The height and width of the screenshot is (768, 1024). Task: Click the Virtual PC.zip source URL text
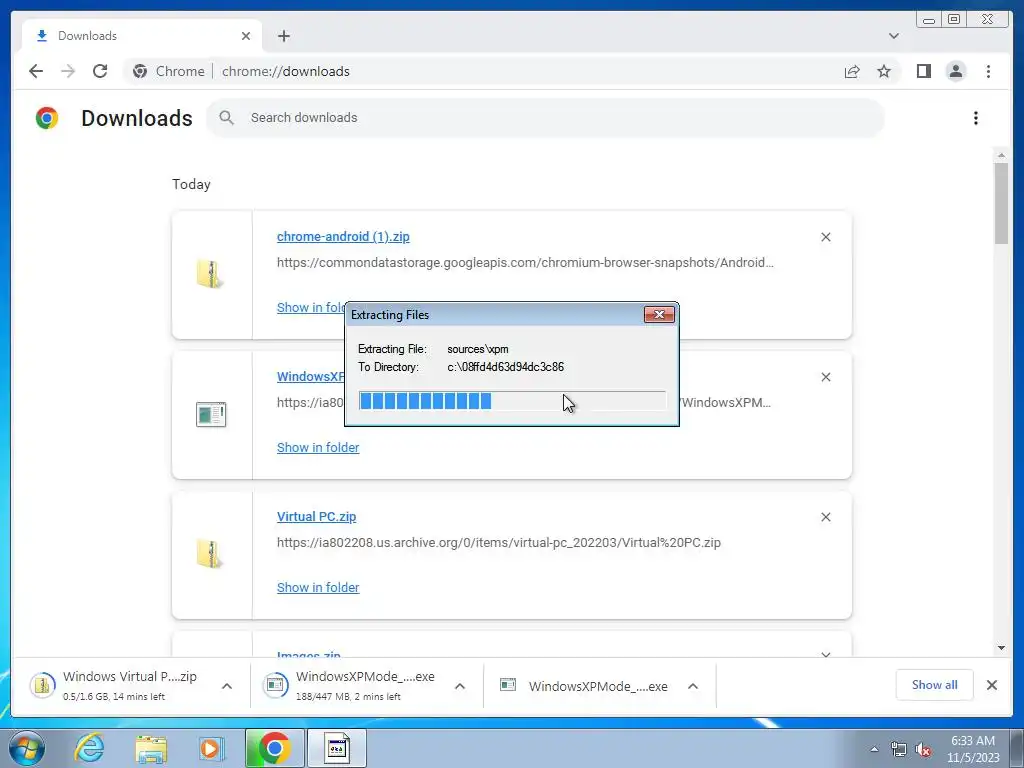pyautogui.click(x=499, y=543)
